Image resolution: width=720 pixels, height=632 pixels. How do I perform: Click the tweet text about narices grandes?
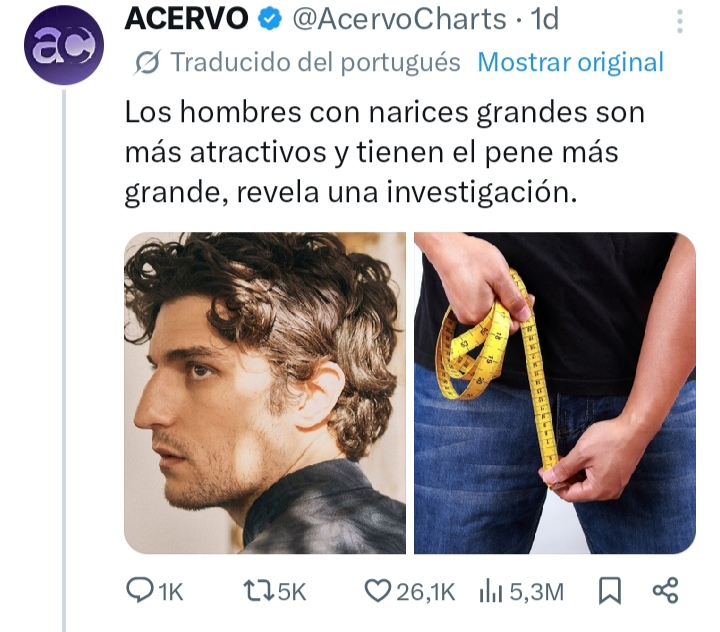385,152
